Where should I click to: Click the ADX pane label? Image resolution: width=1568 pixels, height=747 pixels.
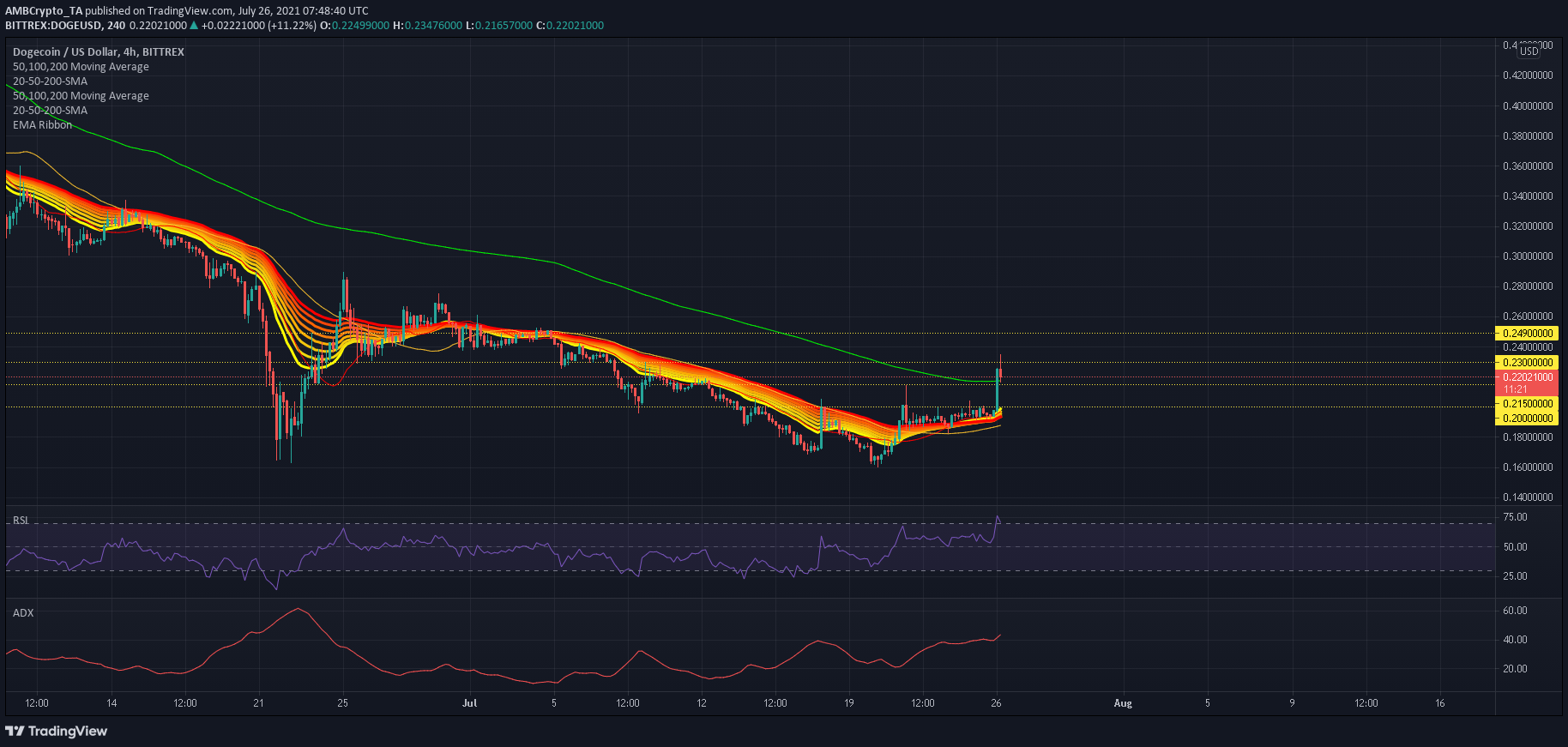(x=23, y=612)
